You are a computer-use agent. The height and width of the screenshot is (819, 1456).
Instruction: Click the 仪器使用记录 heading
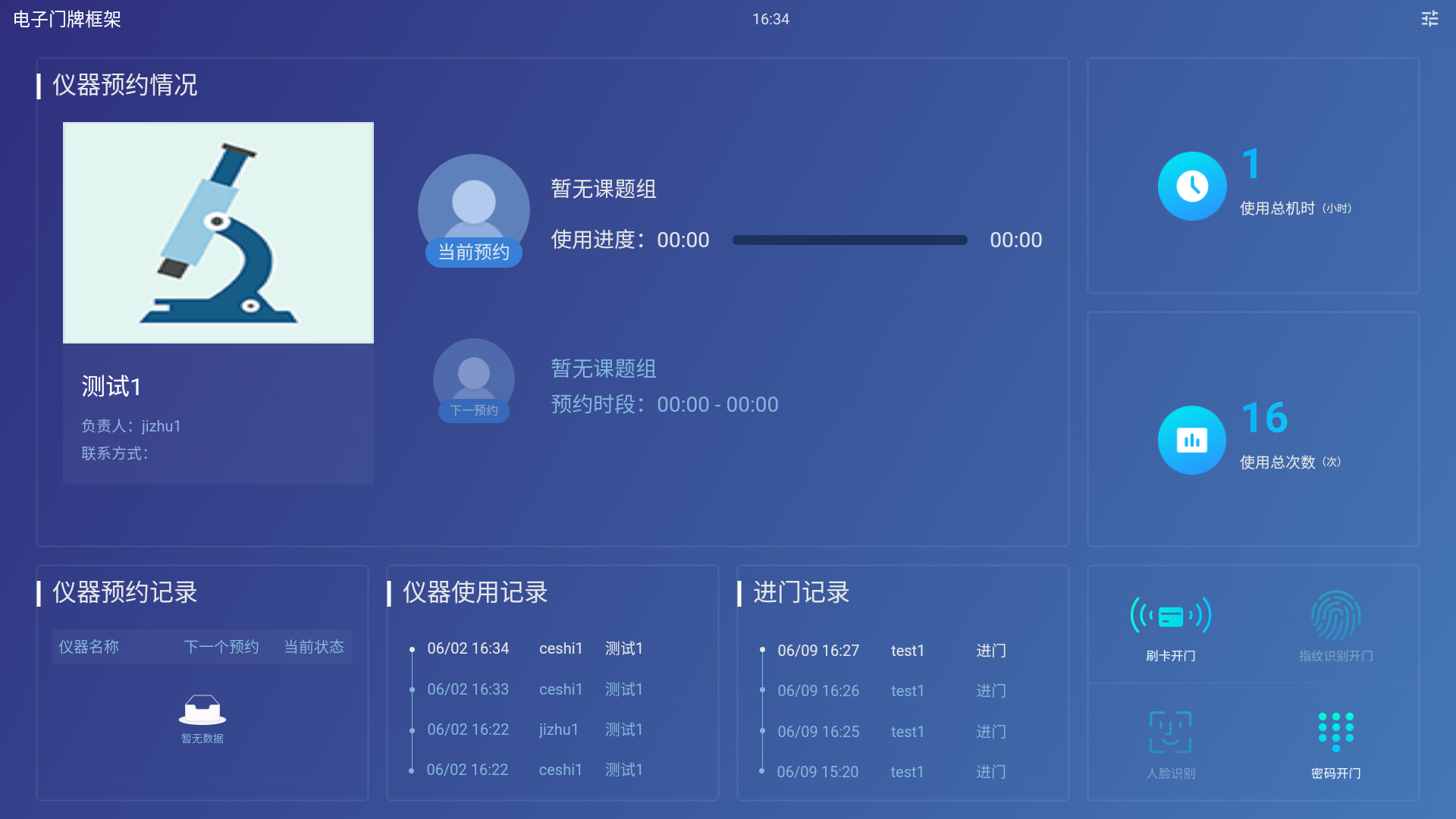475,592
